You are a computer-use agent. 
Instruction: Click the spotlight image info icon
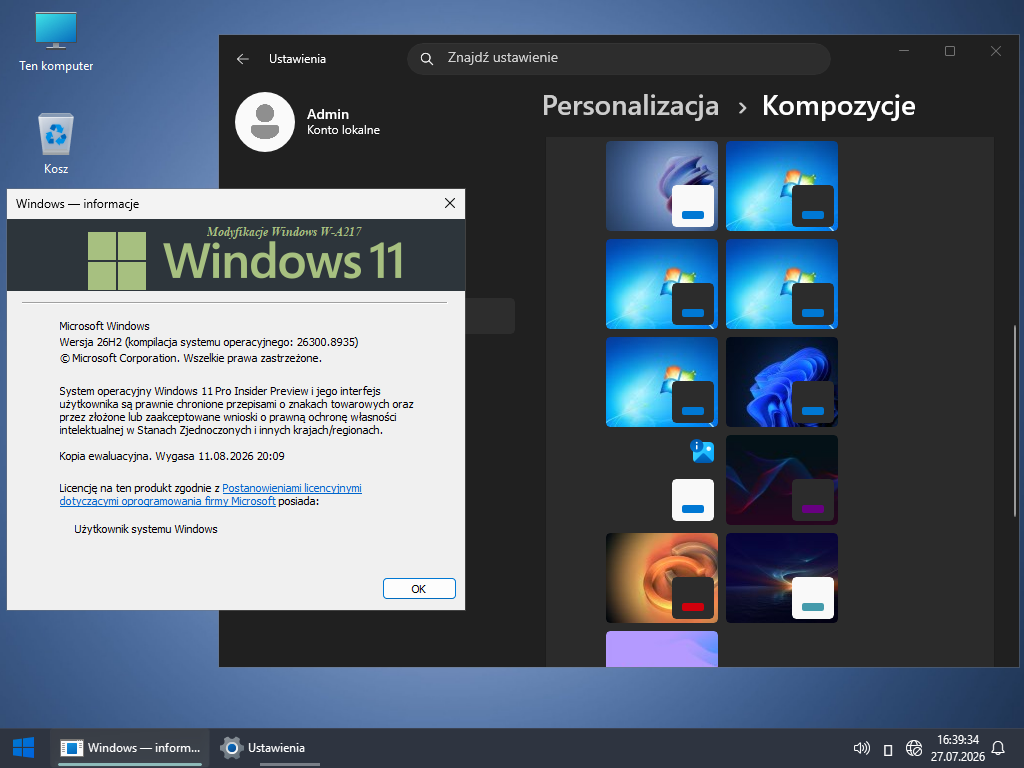(702, 451)
